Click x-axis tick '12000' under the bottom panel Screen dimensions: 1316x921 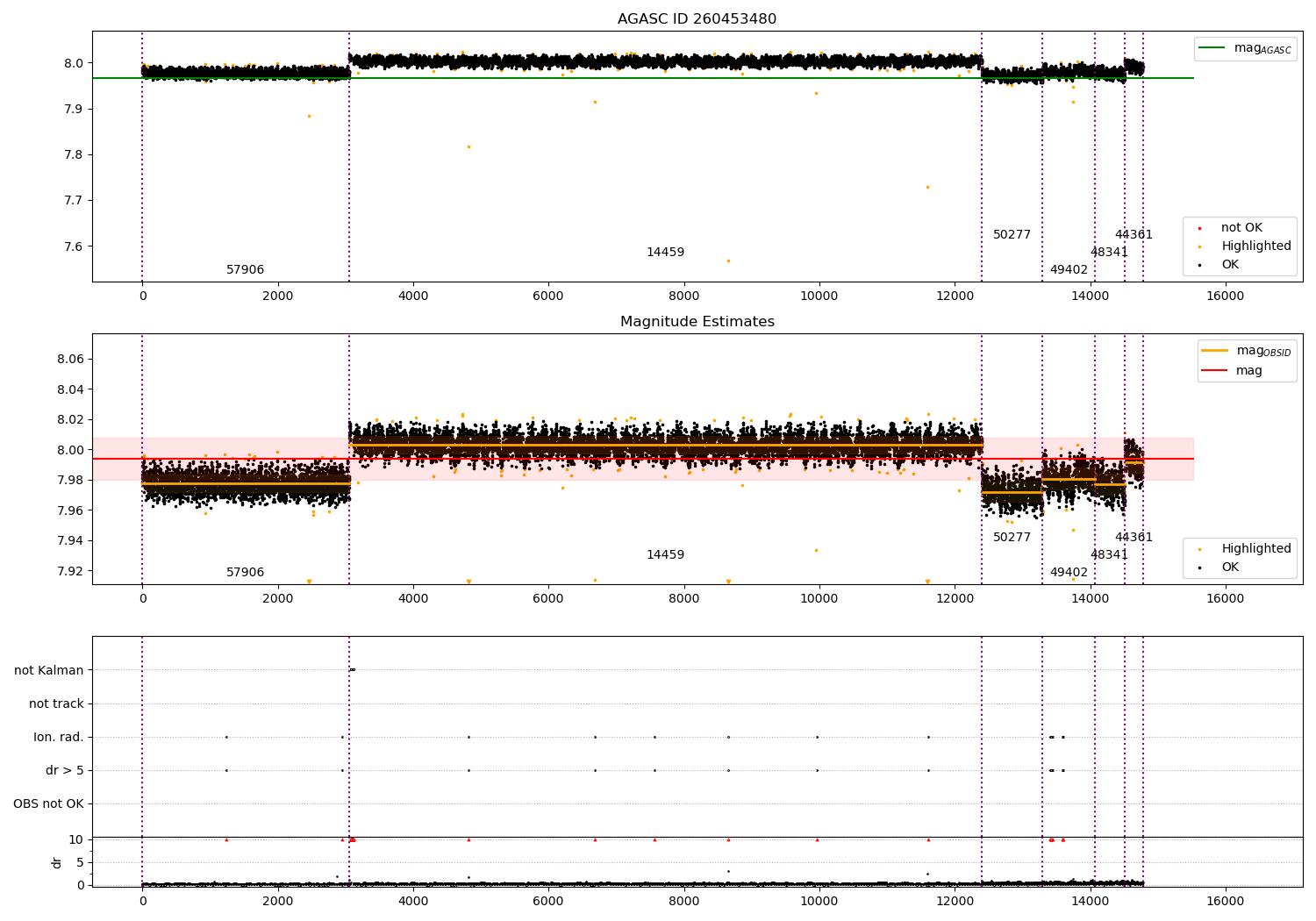955,902
